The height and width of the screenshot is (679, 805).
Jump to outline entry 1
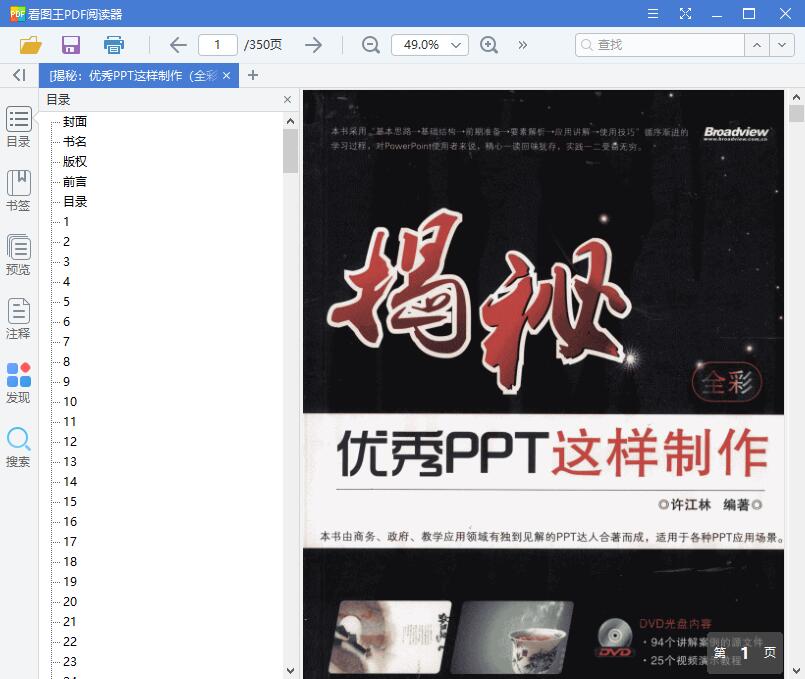click(x=66, y=222)
